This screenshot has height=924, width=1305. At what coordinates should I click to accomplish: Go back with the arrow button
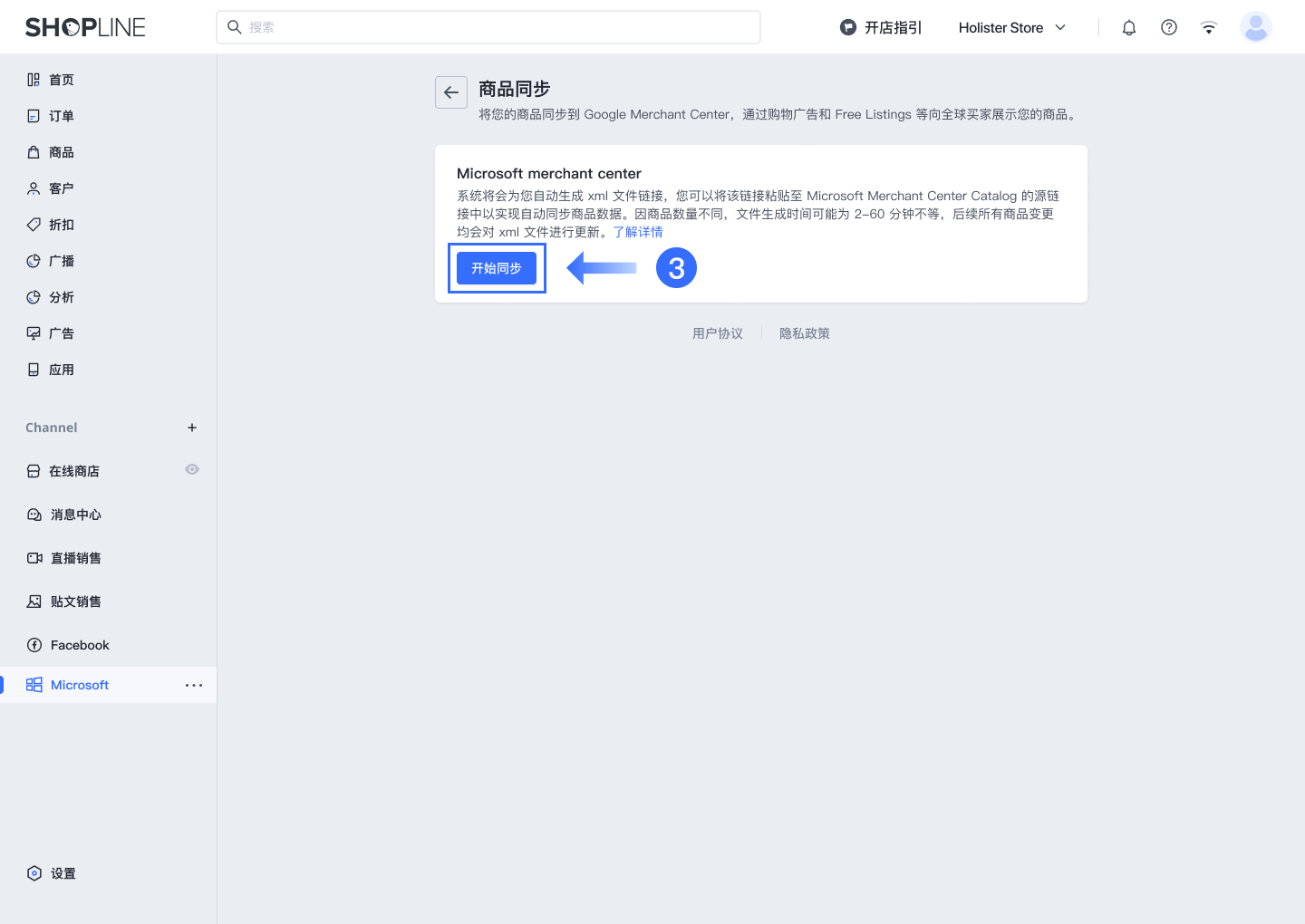(x=451, y=92)
